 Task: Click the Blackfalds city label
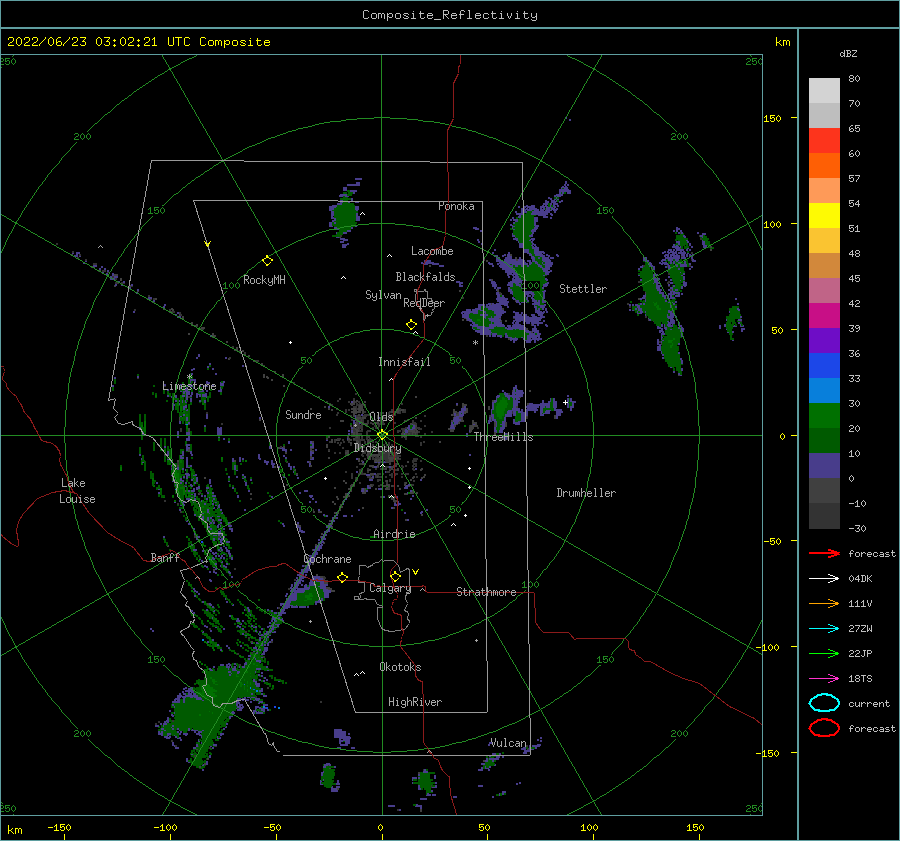(x=425, y=277)
